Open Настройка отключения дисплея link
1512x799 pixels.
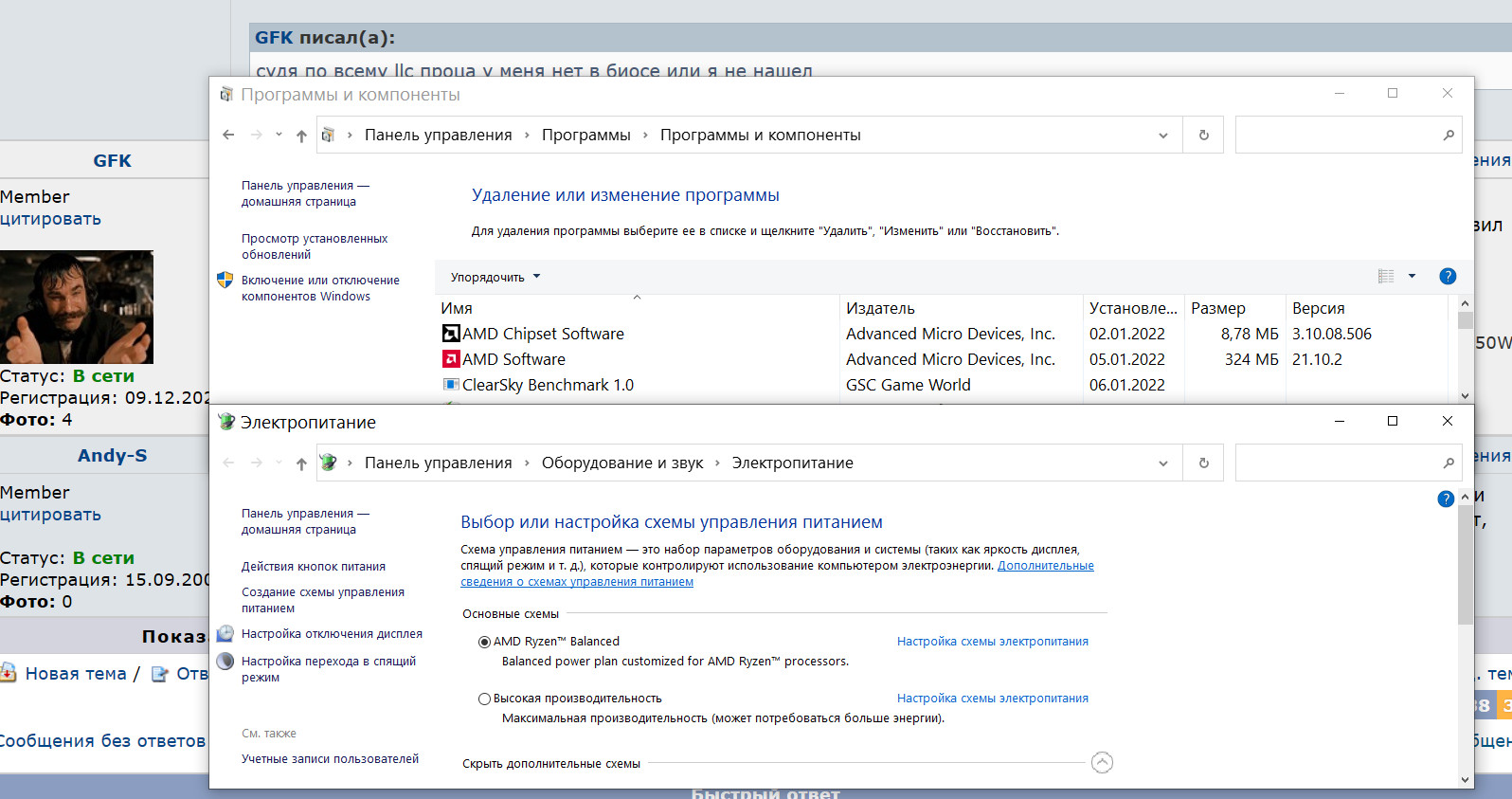[x=332, y=634]
